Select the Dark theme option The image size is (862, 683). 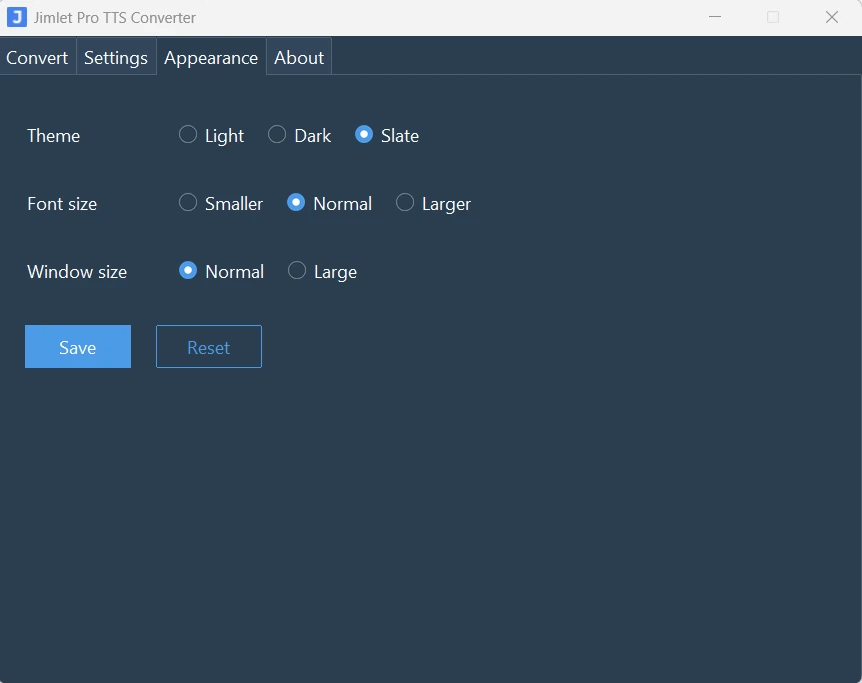pos(276,134)
